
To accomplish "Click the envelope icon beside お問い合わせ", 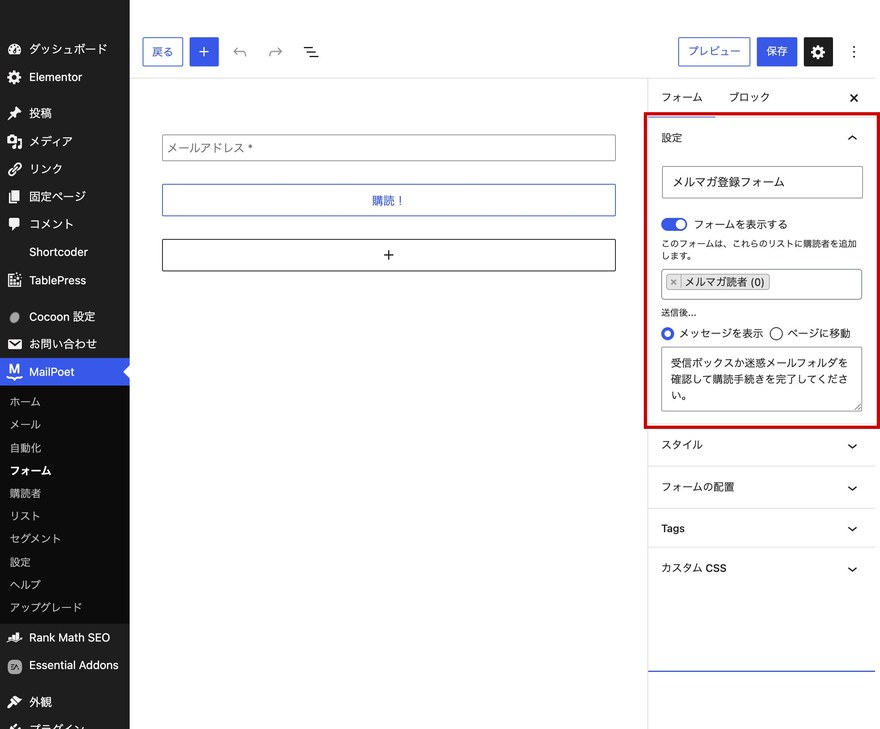I will [15, 344].
